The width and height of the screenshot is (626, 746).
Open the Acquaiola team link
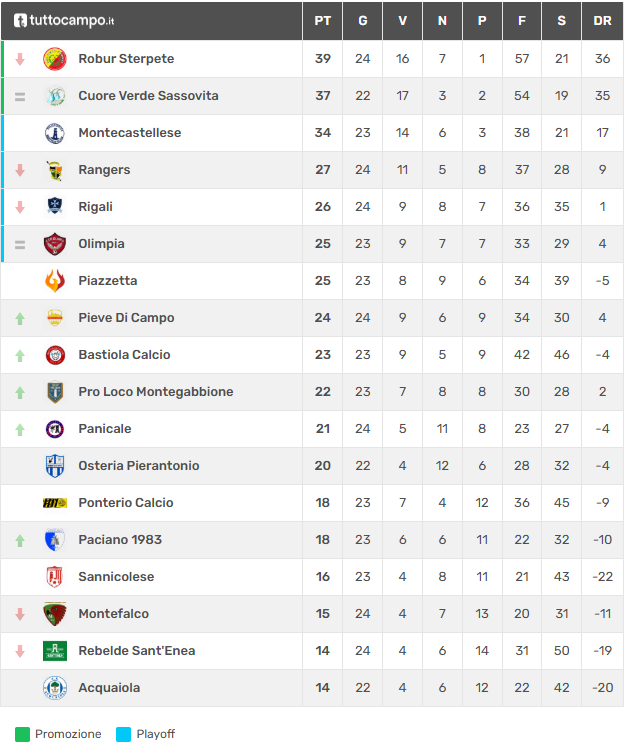pyautogui.click(x=109, y=688)
